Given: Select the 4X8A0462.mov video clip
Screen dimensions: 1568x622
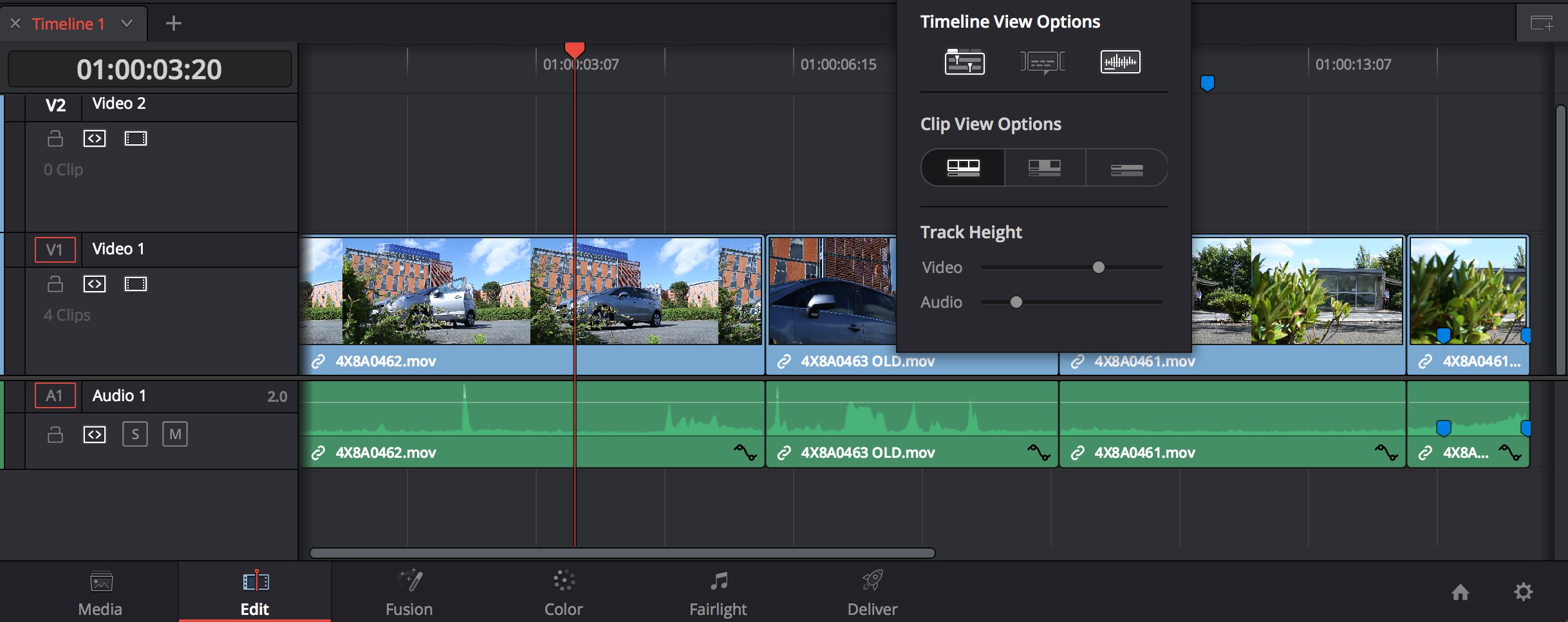Looking at the screenshot, I should pyautogui.click(x=451, y=303).
